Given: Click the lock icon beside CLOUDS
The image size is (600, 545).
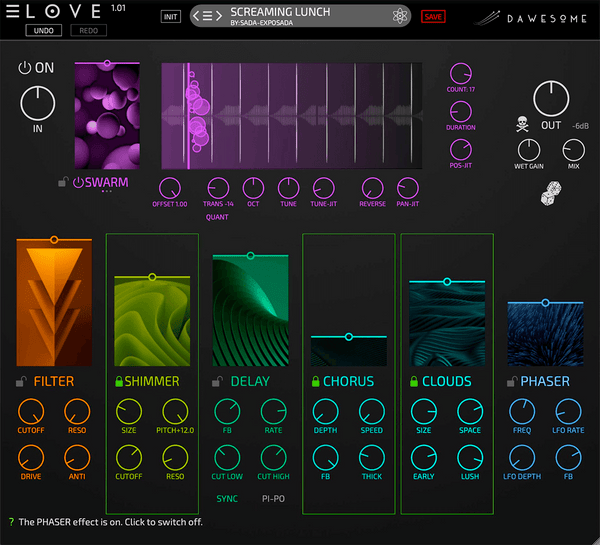Looking at the screenshot, I should (x=414, y=381).
